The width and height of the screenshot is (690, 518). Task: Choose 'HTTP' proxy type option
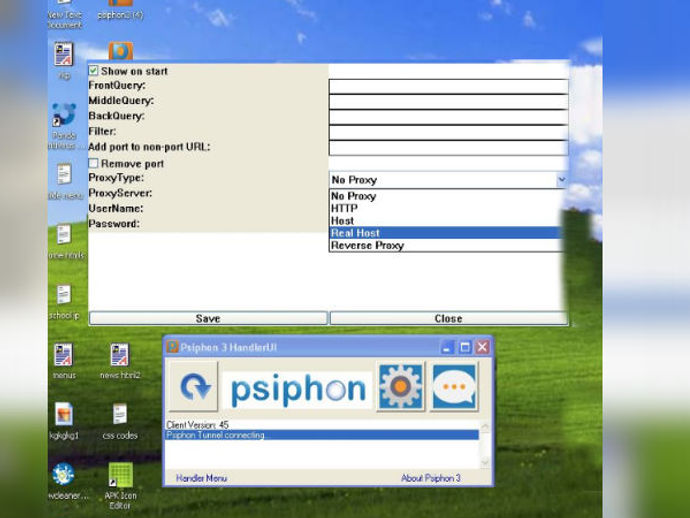(x=446, y=208)
